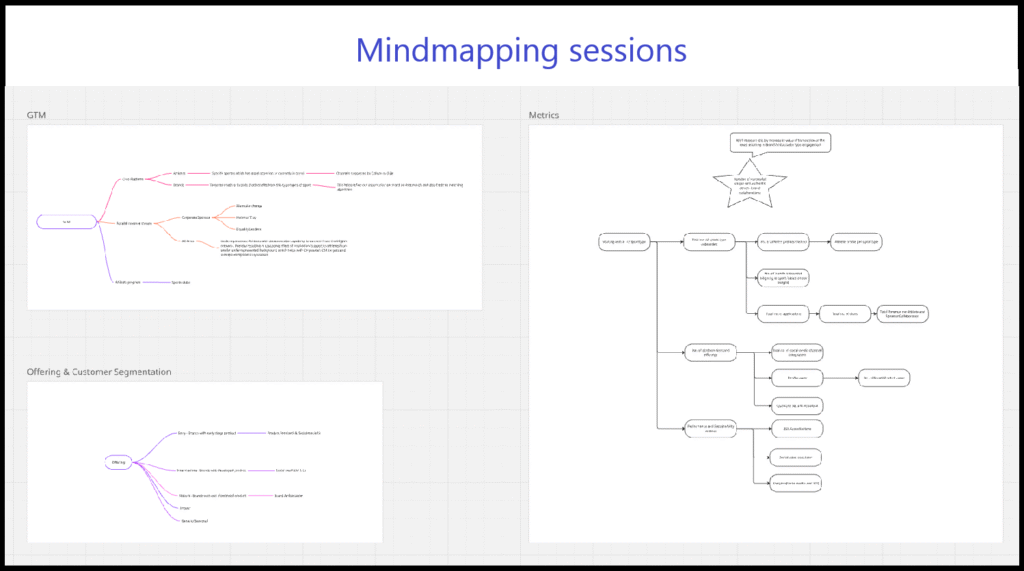
Task: Select the callout bubble above the star
Action: point(780,143)
